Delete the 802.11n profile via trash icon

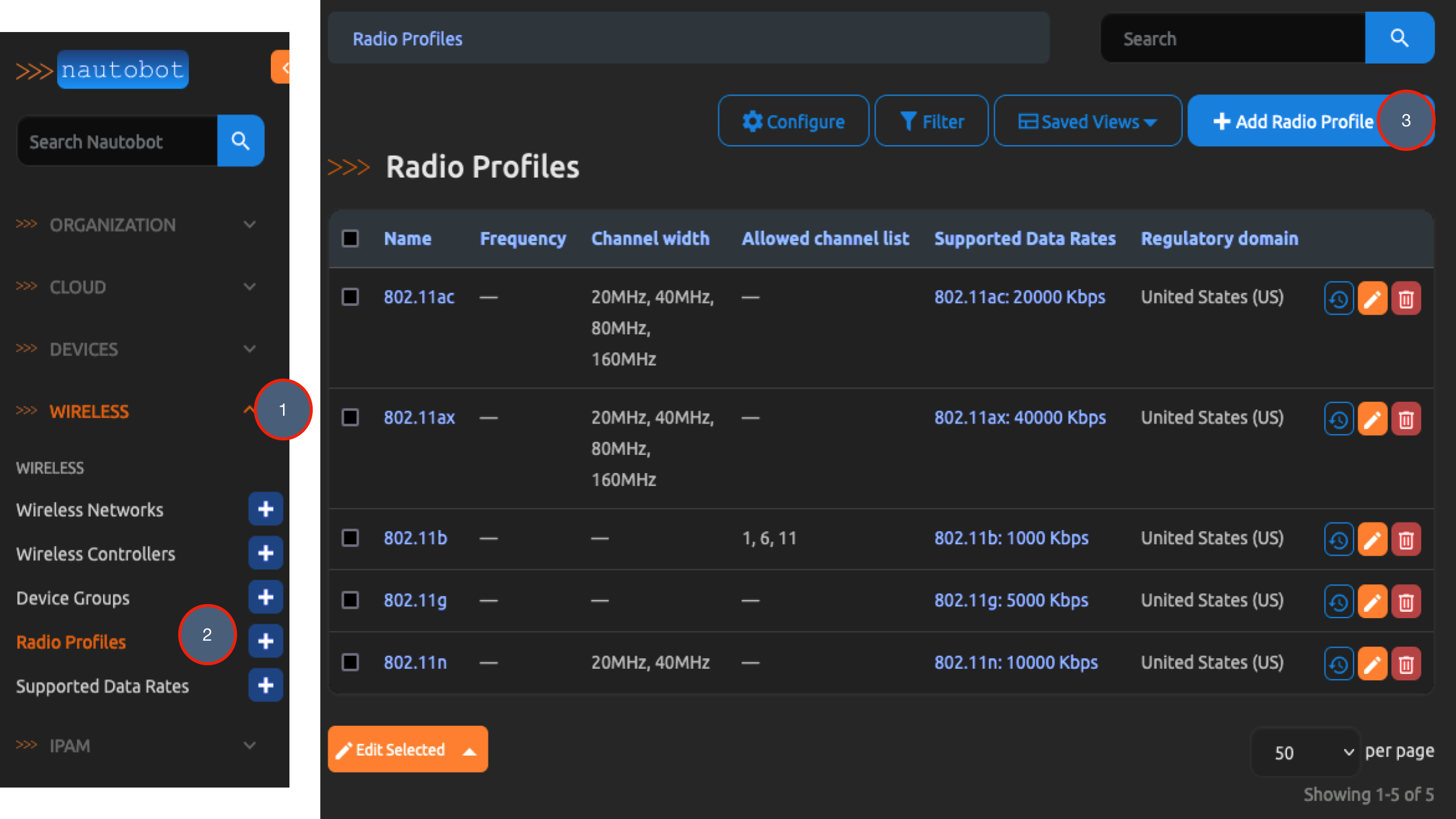click(1406, 663)
